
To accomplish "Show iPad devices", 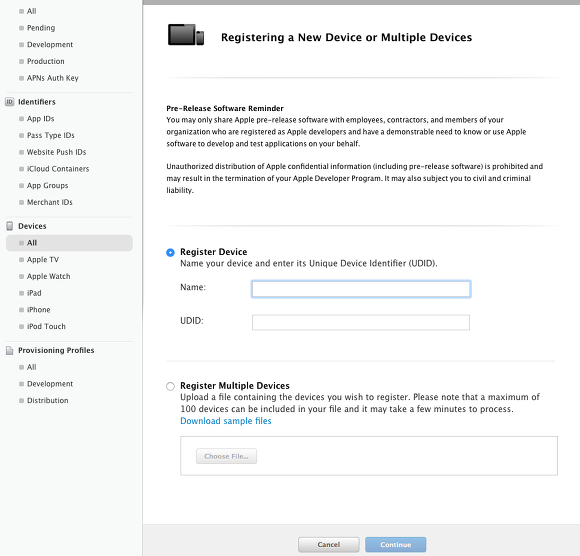I will [x=34, y=293].
